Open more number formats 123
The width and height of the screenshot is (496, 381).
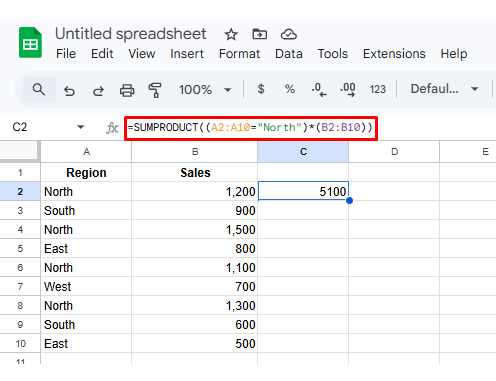pyautogui.click(x=377, y=89)
